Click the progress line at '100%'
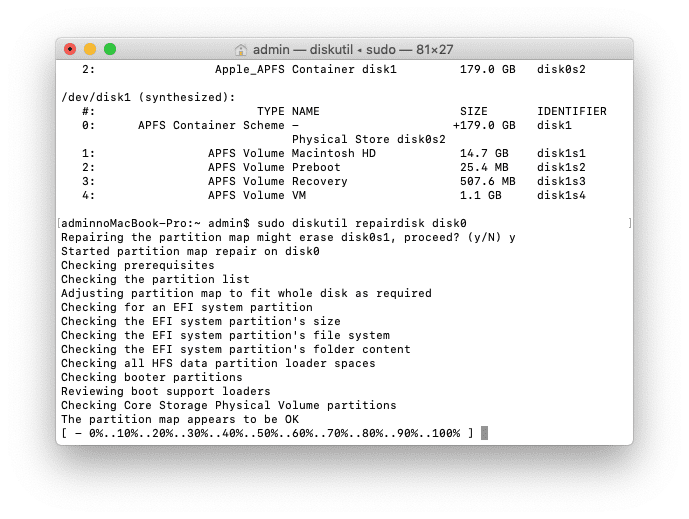This screenshot has height=519, width=689. click(x=446, y=434)
